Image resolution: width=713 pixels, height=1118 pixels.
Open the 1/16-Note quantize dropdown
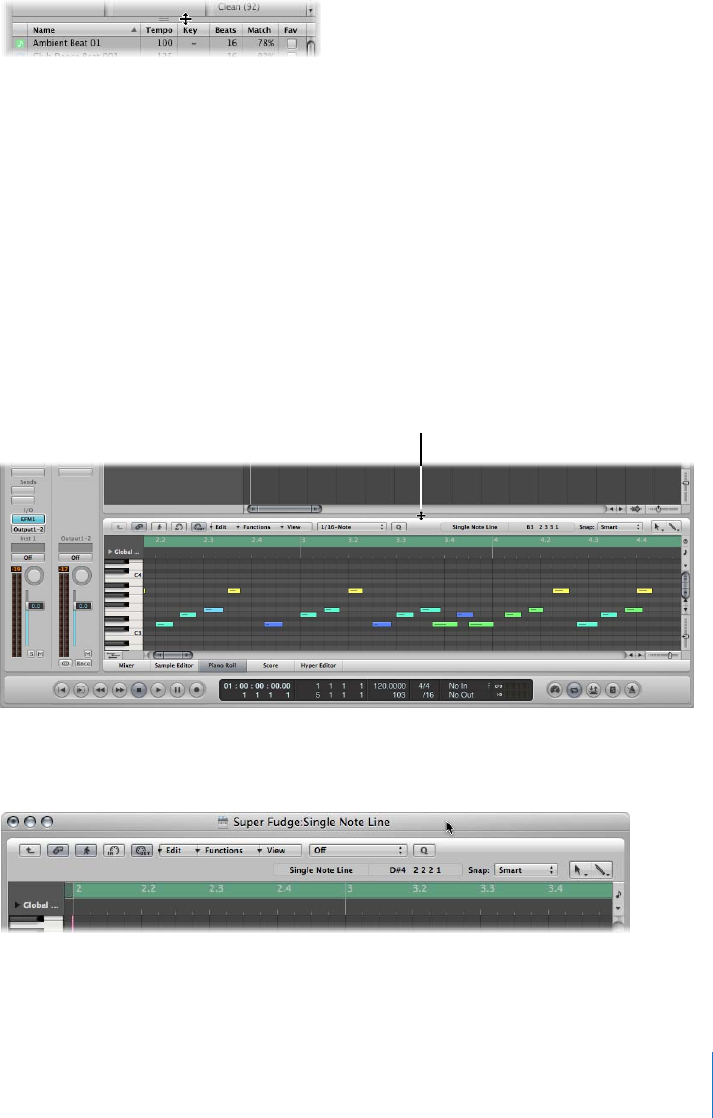click(x=352, y=527)
